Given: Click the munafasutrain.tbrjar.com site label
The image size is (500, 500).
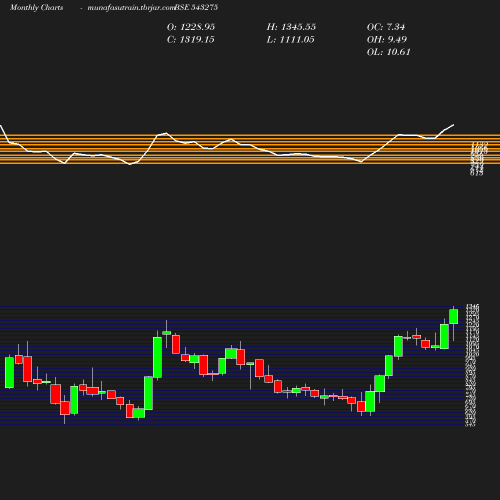Looking at the screenshot, I should coord(131,7).
